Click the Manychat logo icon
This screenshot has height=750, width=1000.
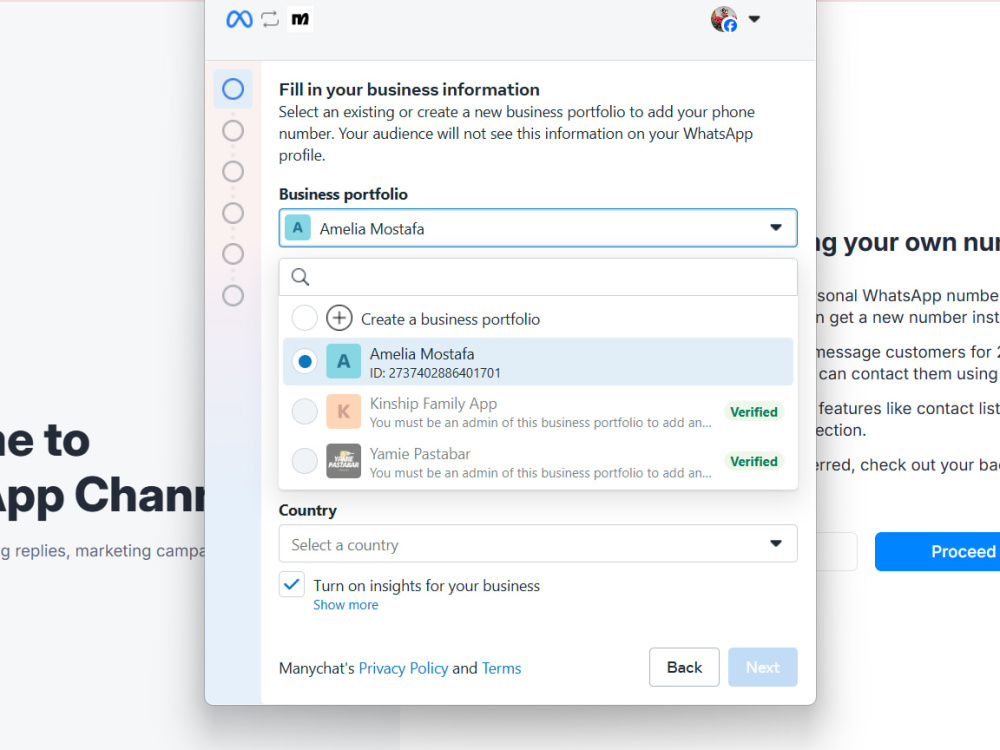(300, 19)
